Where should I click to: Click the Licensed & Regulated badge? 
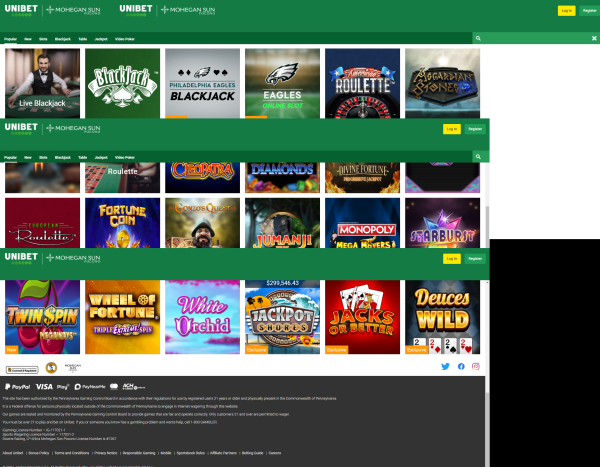click(x=22, y=370)
